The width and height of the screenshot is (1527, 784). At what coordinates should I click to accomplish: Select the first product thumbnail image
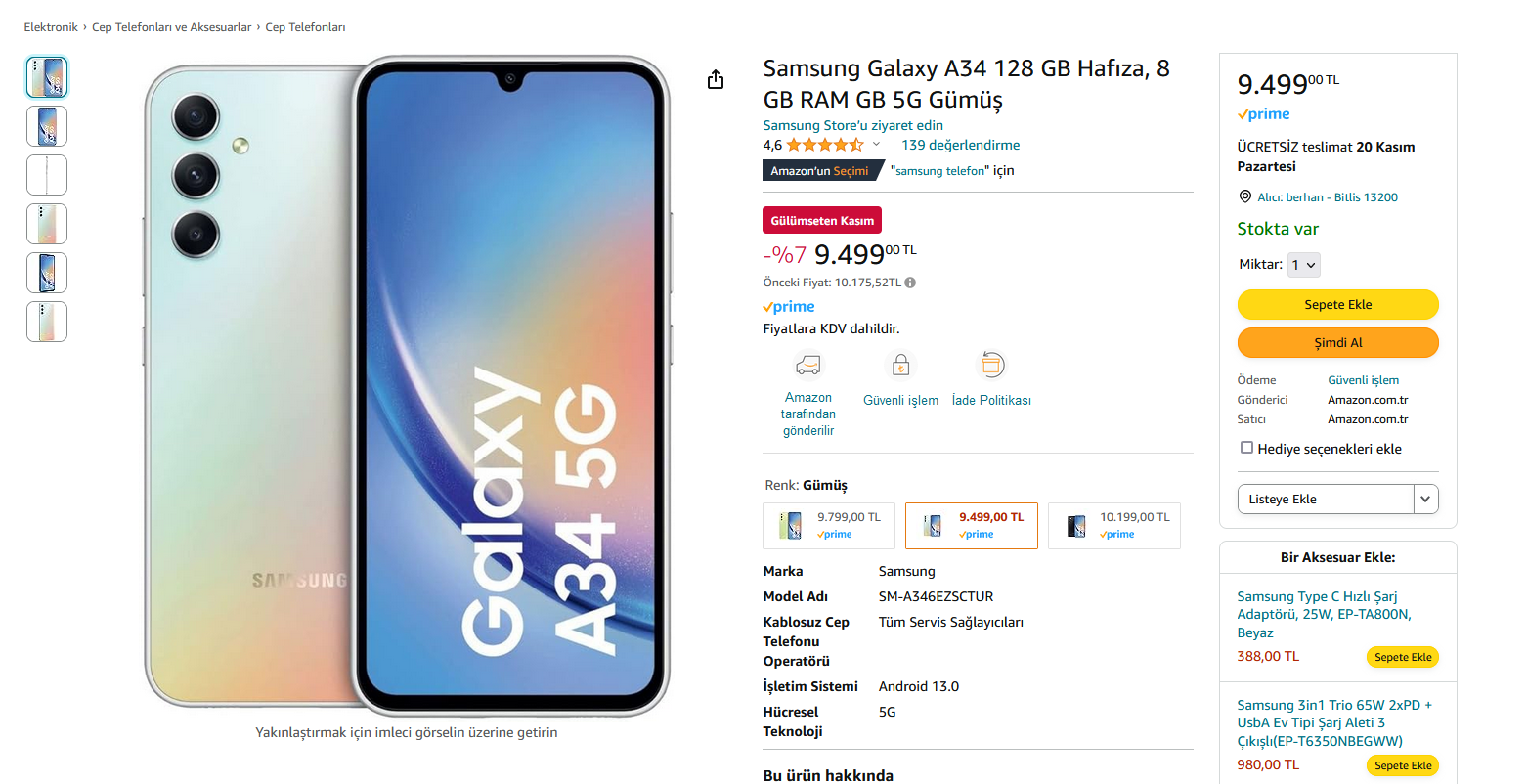pos(47,77)
